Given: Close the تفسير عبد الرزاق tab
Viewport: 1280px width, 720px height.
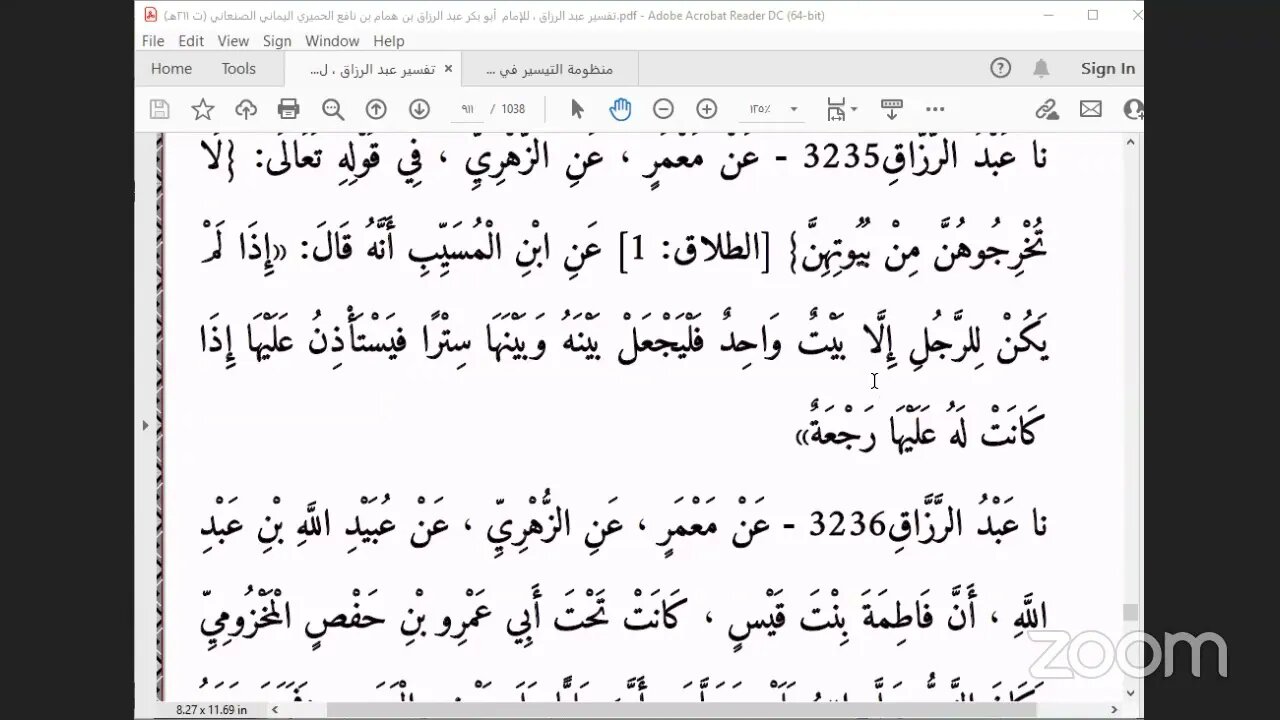Looking at the screenshot, I should 448,69.
